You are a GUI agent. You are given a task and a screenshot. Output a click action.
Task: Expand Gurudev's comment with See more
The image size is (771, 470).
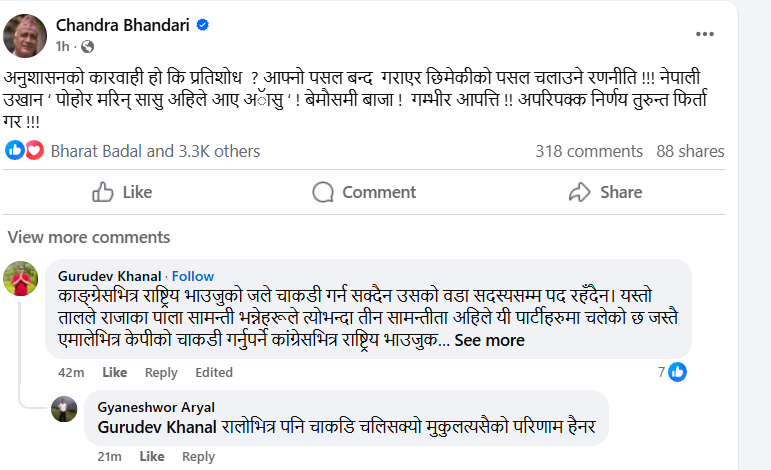point(490,340)
